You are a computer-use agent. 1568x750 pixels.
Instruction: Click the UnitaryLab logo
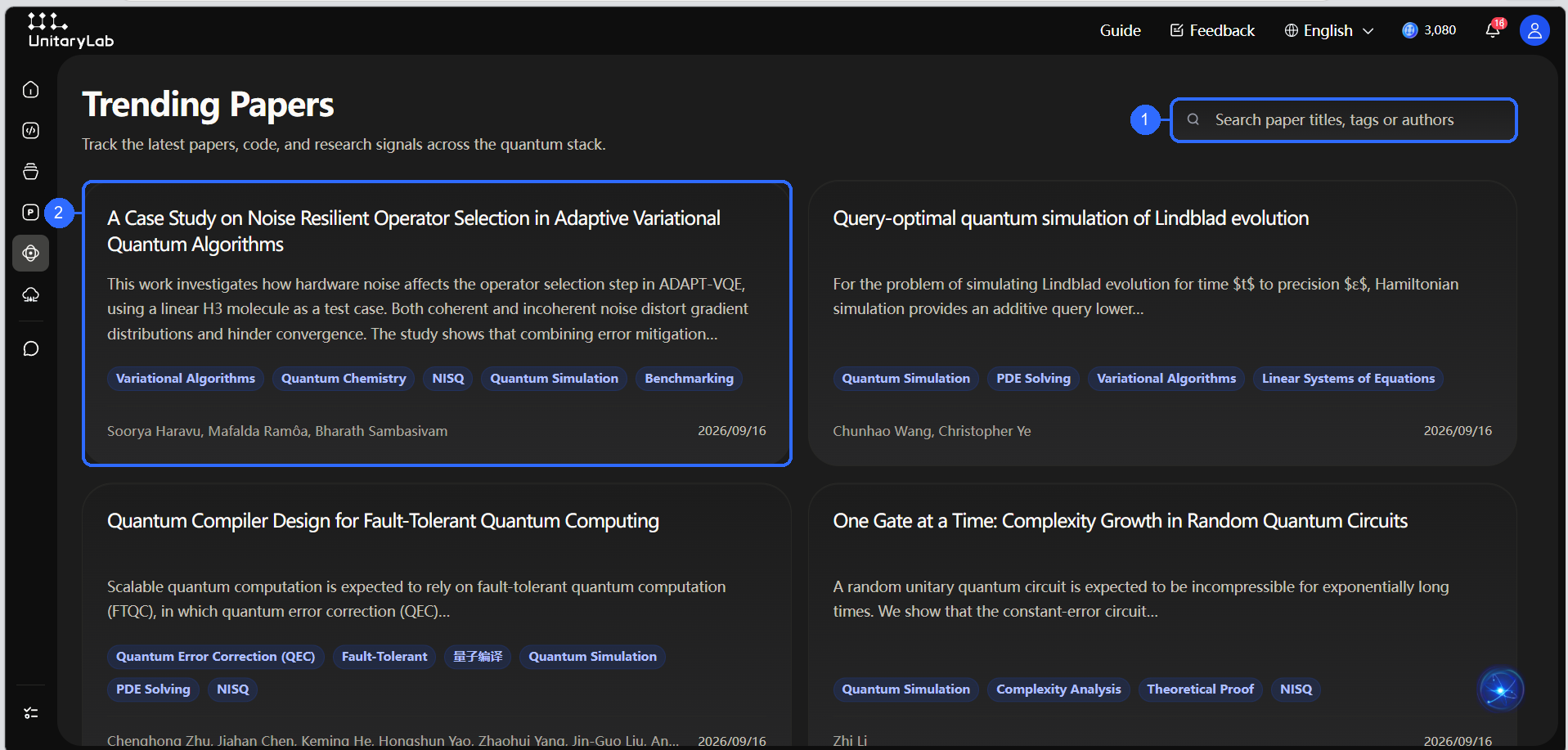click(x=70, y=30)
